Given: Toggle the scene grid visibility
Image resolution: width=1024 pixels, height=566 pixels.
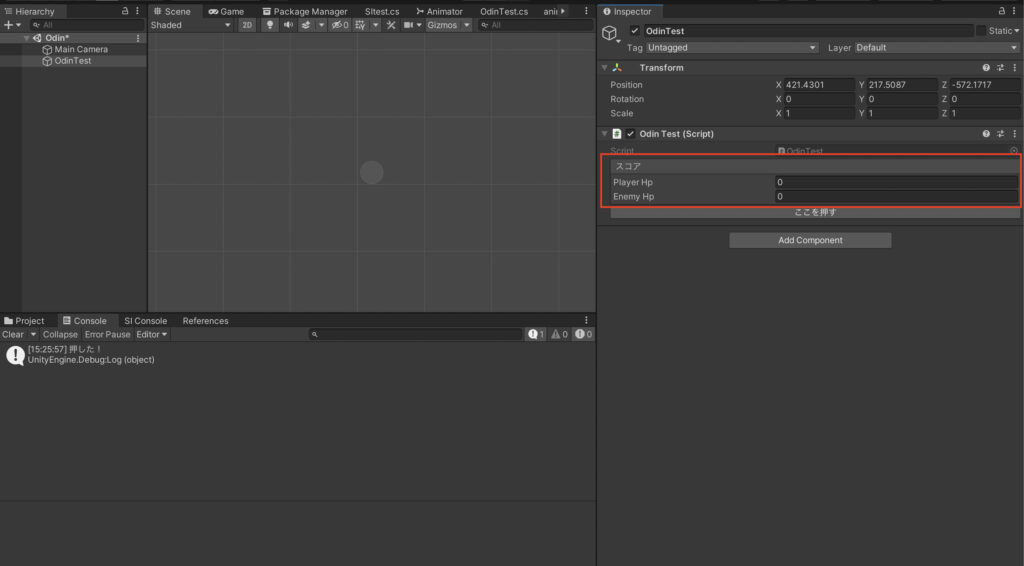Looking at the screenshot, I should pyautogui.click(x=360, y=25).
